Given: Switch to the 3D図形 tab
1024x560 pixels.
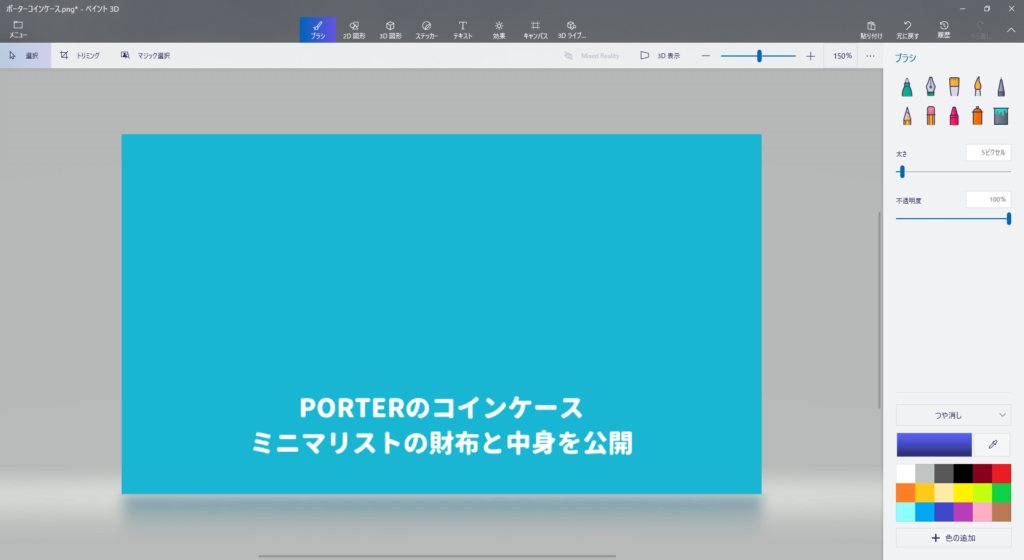Looking at the screenshot, I should point(390,30).
